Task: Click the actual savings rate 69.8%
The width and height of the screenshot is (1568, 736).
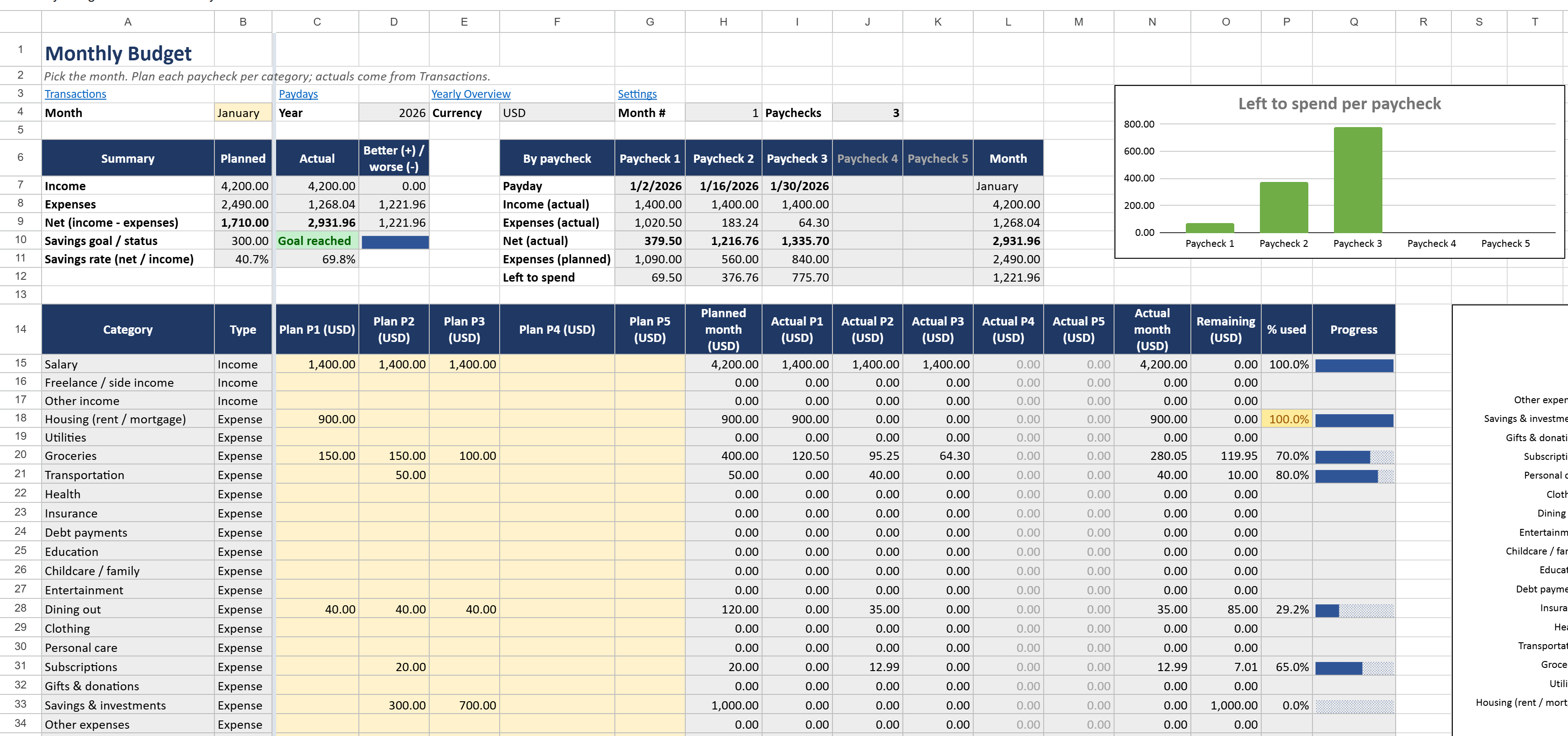Action: pyautogui.click(x=317, y=259)
